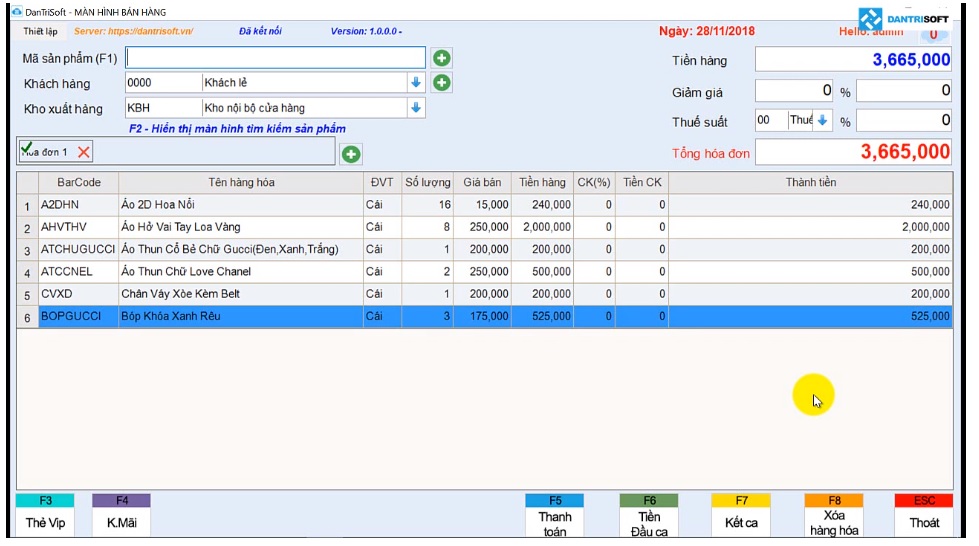Expand Kho xuất hàng dropdown arrow
979x546 pixels.
tap(416, 107)
